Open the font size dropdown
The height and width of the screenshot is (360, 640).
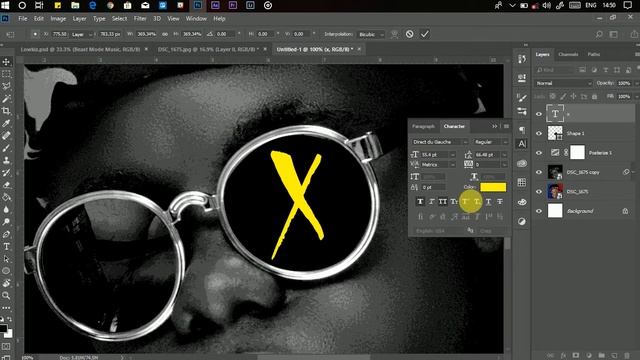pyautogui.click(x=452, y=155)
